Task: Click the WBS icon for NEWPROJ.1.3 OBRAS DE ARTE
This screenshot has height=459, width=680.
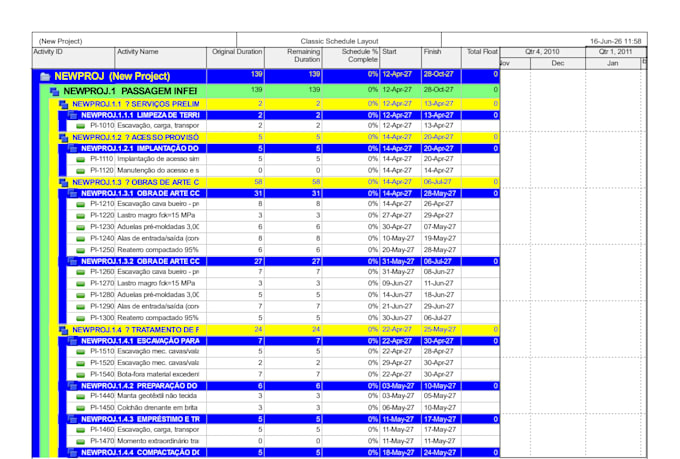Action: pyautogui.click(x=63, y=183)
